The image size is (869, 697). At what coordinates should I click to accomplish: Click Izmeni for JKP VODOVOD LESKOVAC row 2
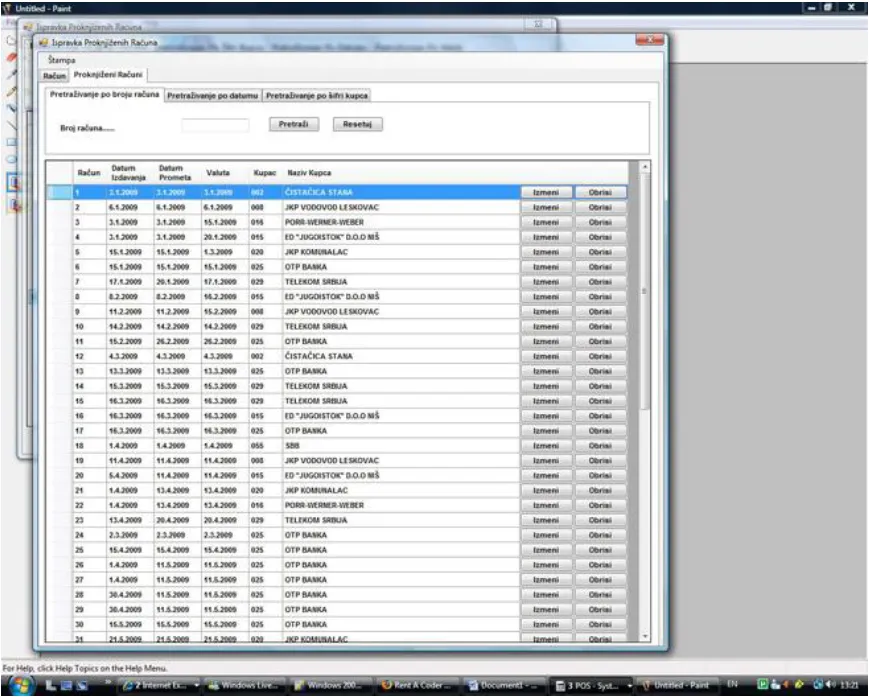point(546,207)
